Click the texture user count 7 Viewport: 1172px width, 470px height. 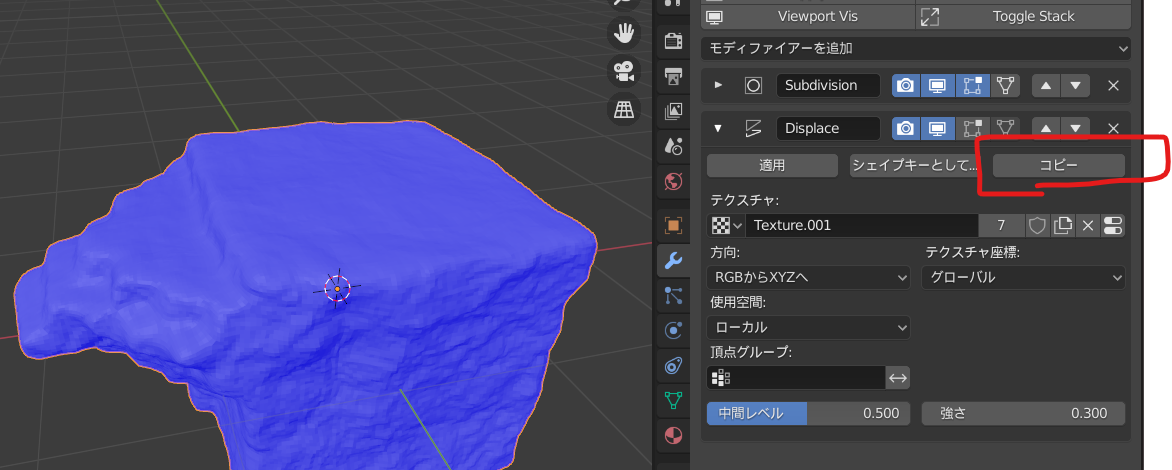(x=1000, y=225)
